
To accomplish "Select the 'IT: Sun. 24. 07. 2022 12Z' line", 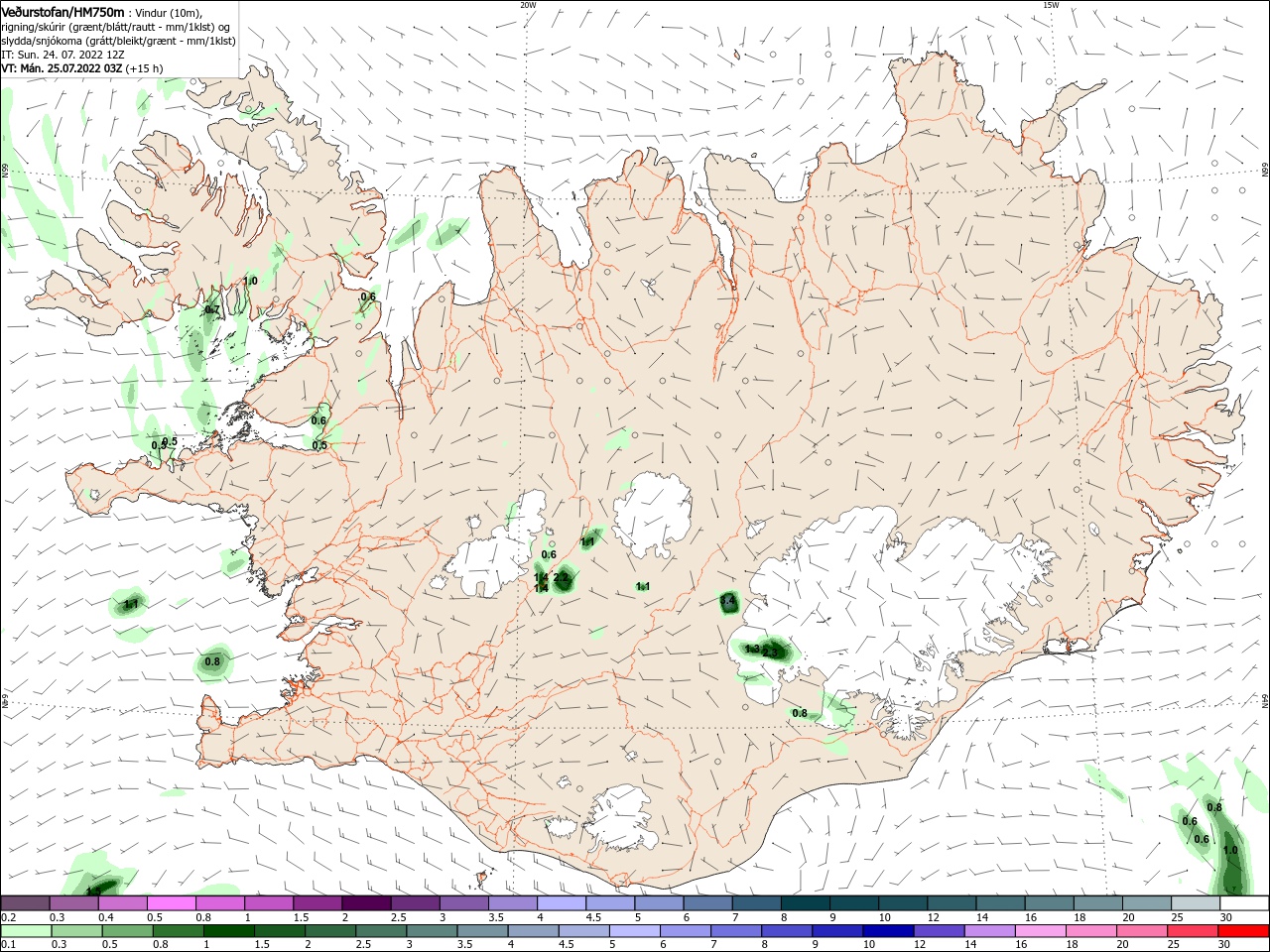I will tap(63, 55).
